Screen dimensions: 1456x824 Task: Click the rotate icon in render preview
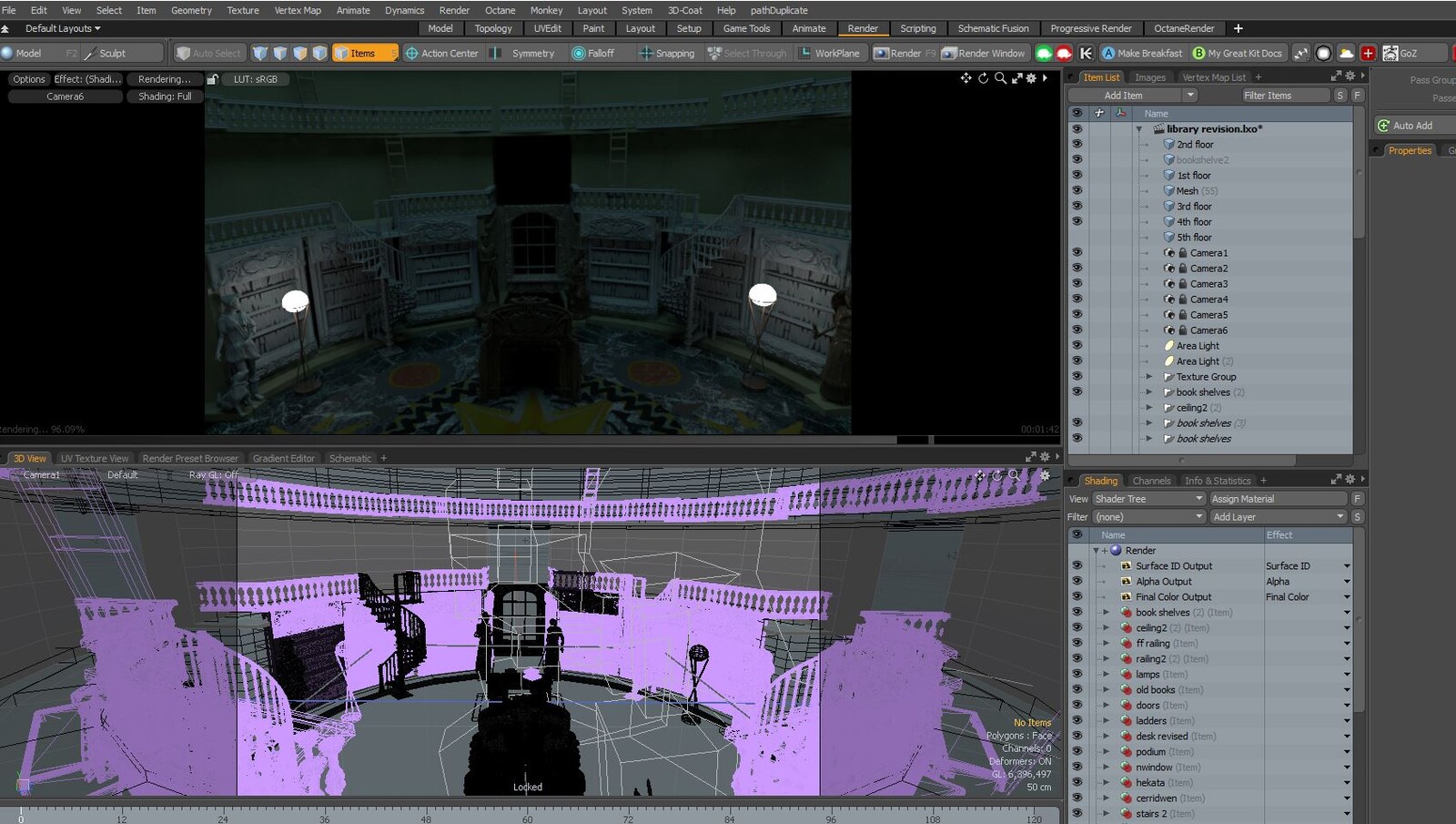click(983, 78)
